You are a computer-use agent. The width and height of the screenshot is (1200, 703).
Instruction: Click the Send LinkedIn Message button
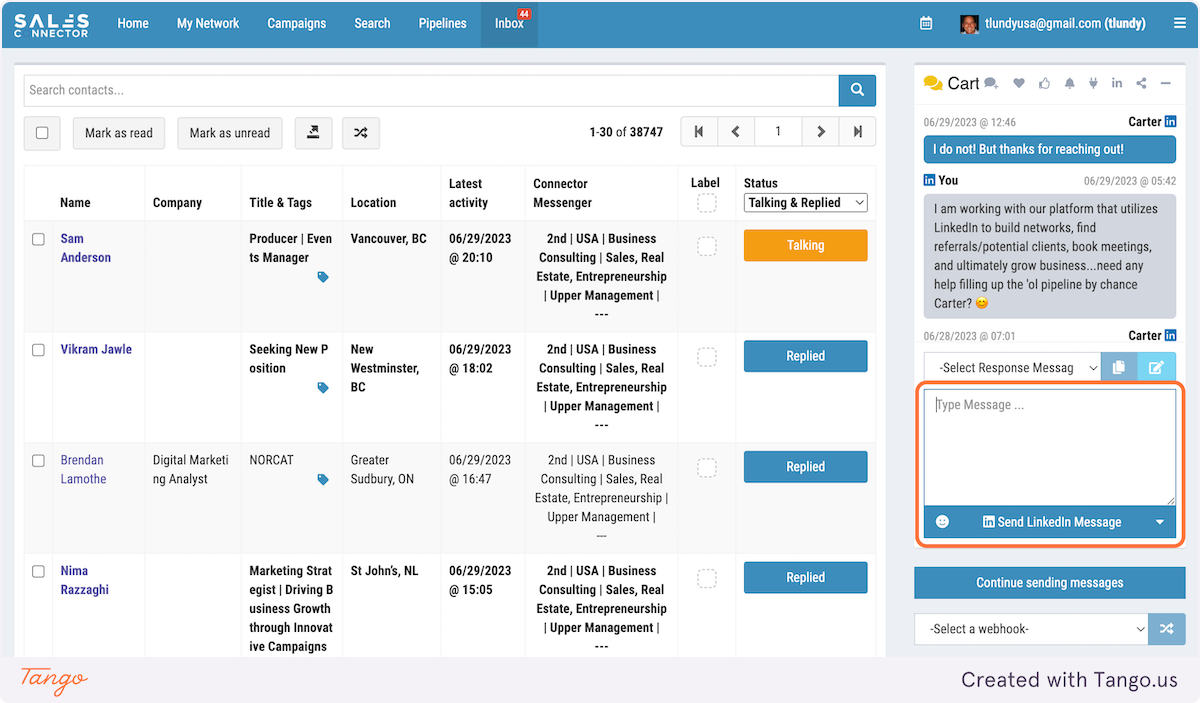point(1052,522)
